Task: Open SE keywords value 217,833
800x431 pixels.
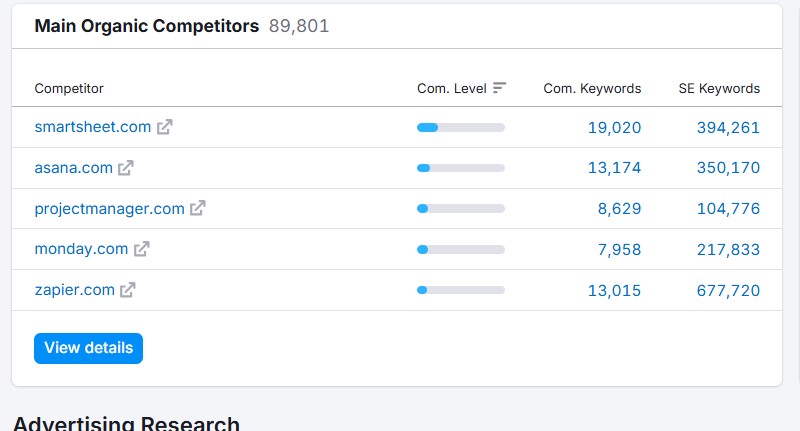Action: pyautogui.click(x=728, y=249)
